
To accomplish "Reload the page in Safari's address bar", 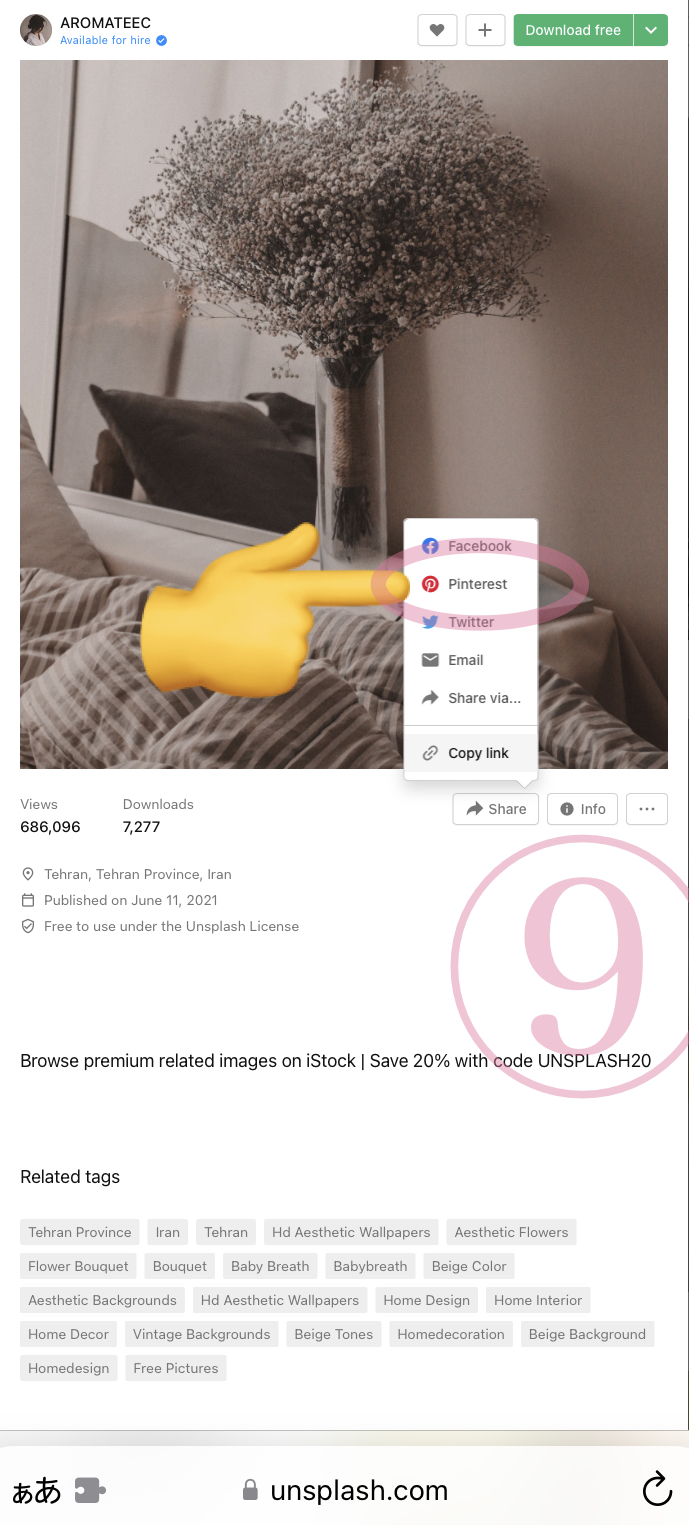I will tap(657, 1490).
